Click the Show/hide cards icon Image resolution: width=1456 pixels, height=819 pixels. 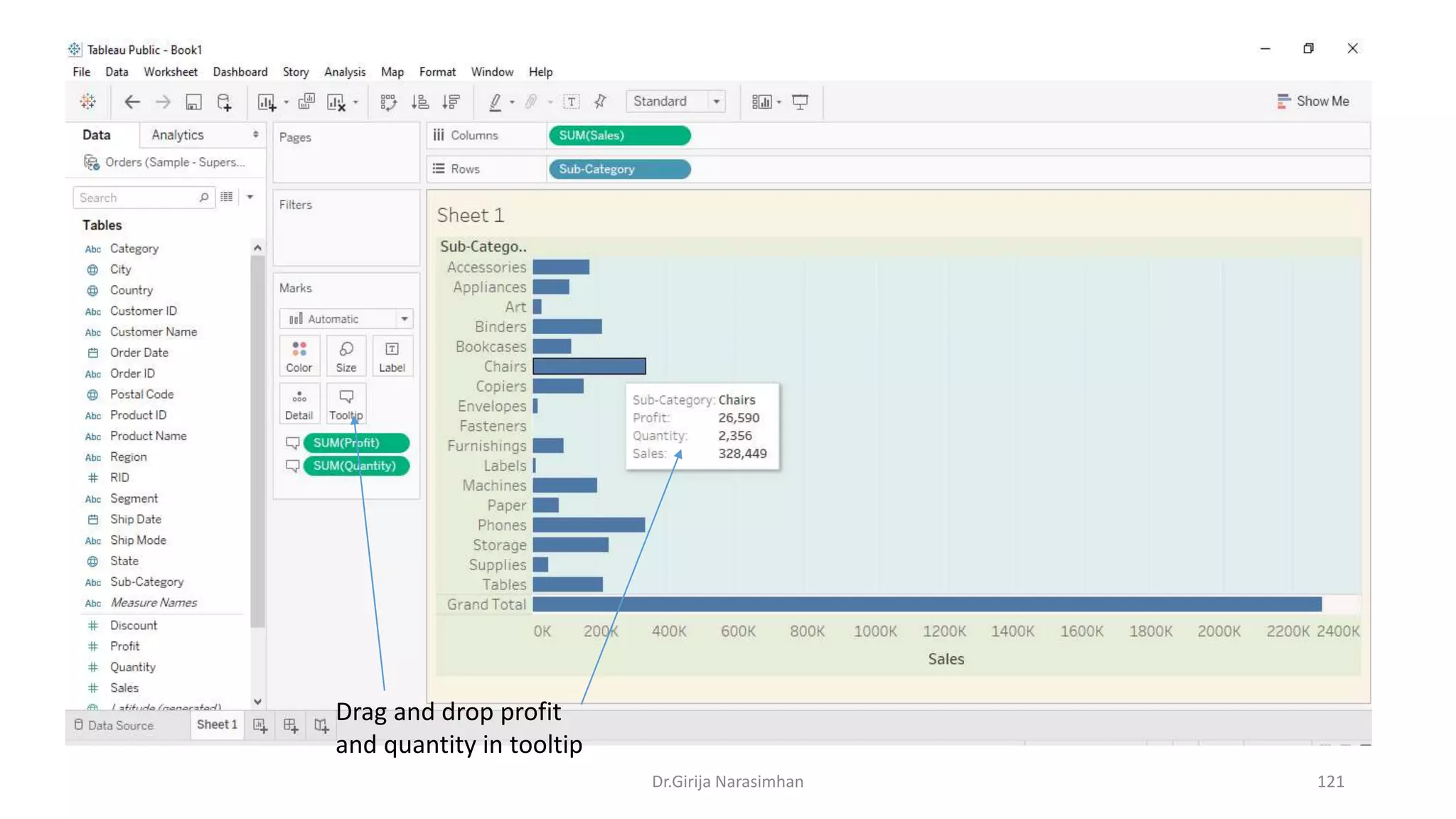coord(761,102)
